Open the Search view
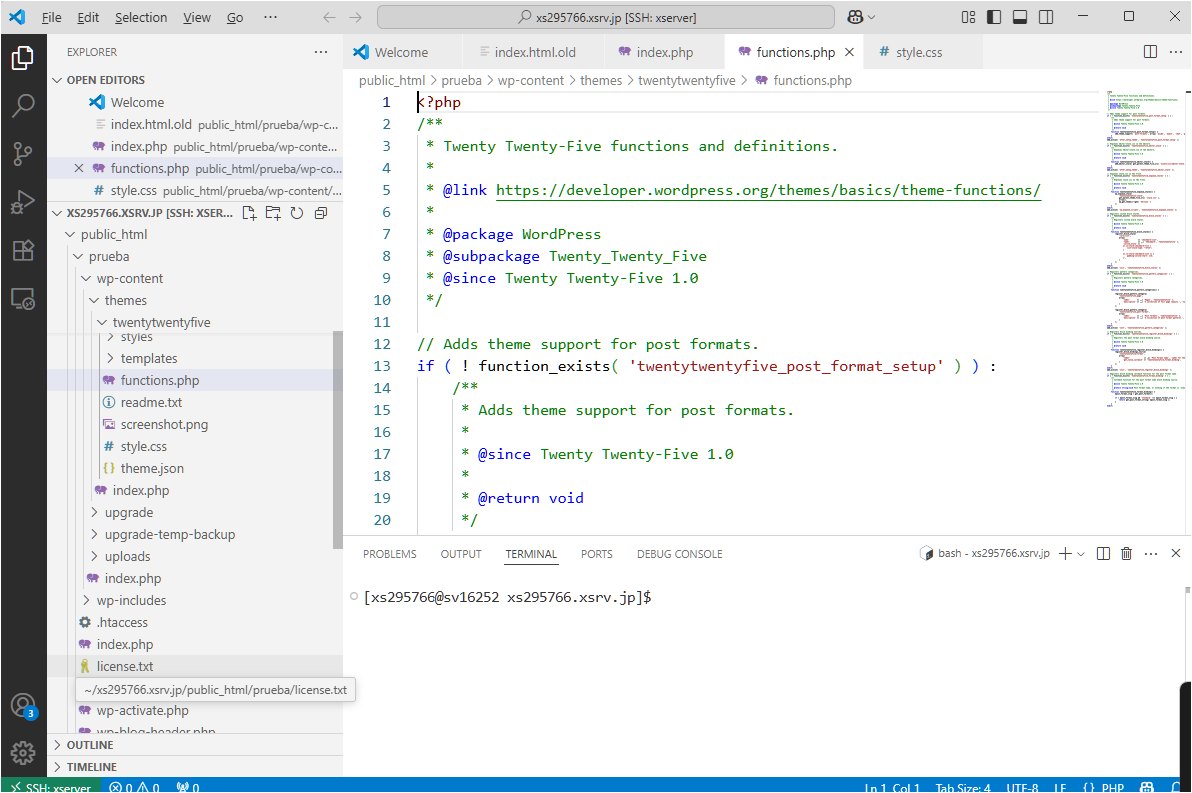1192x793 pixels. [22, 105]
